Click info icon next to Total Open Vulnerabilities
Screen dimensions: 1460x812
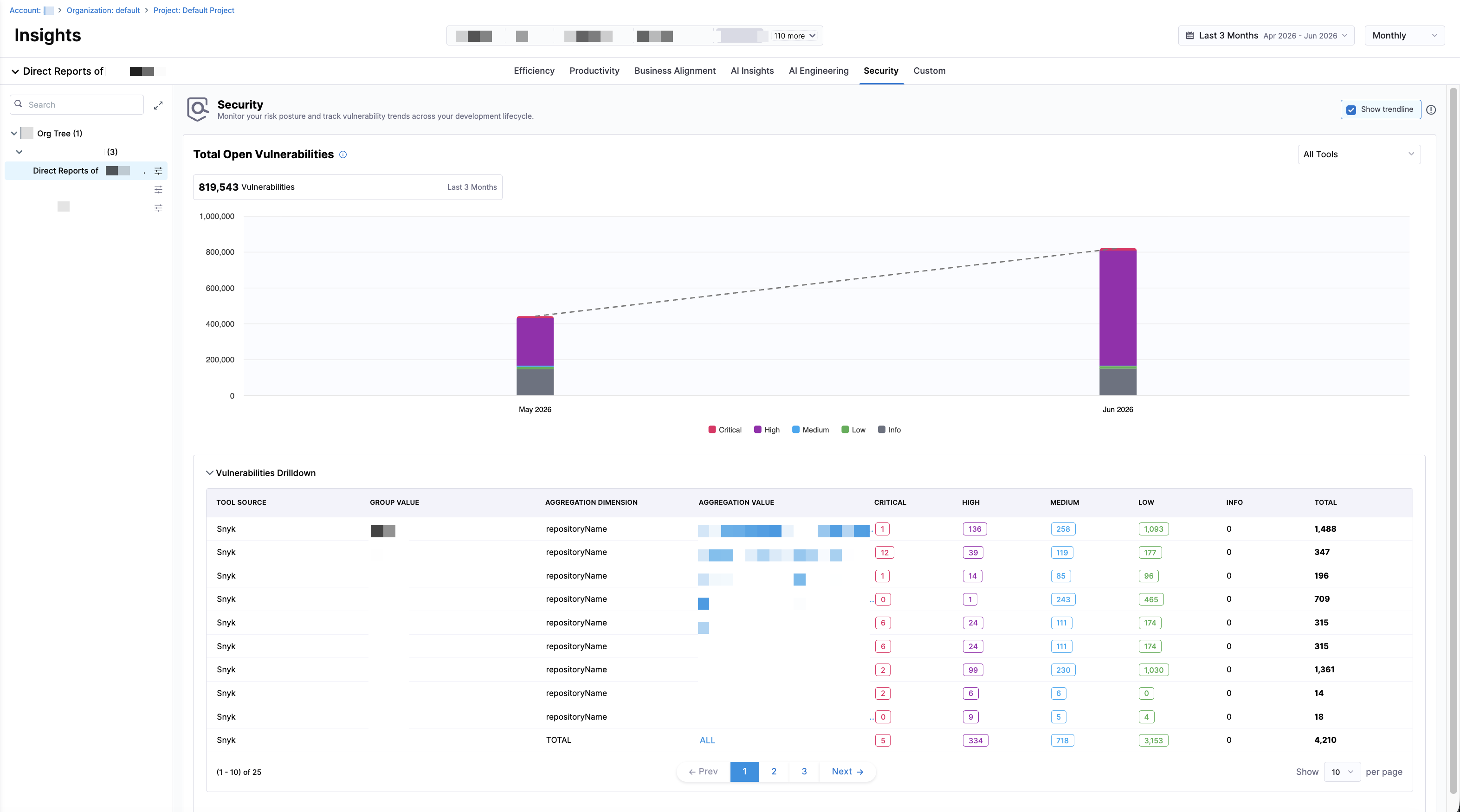click(x=343, y=155)
